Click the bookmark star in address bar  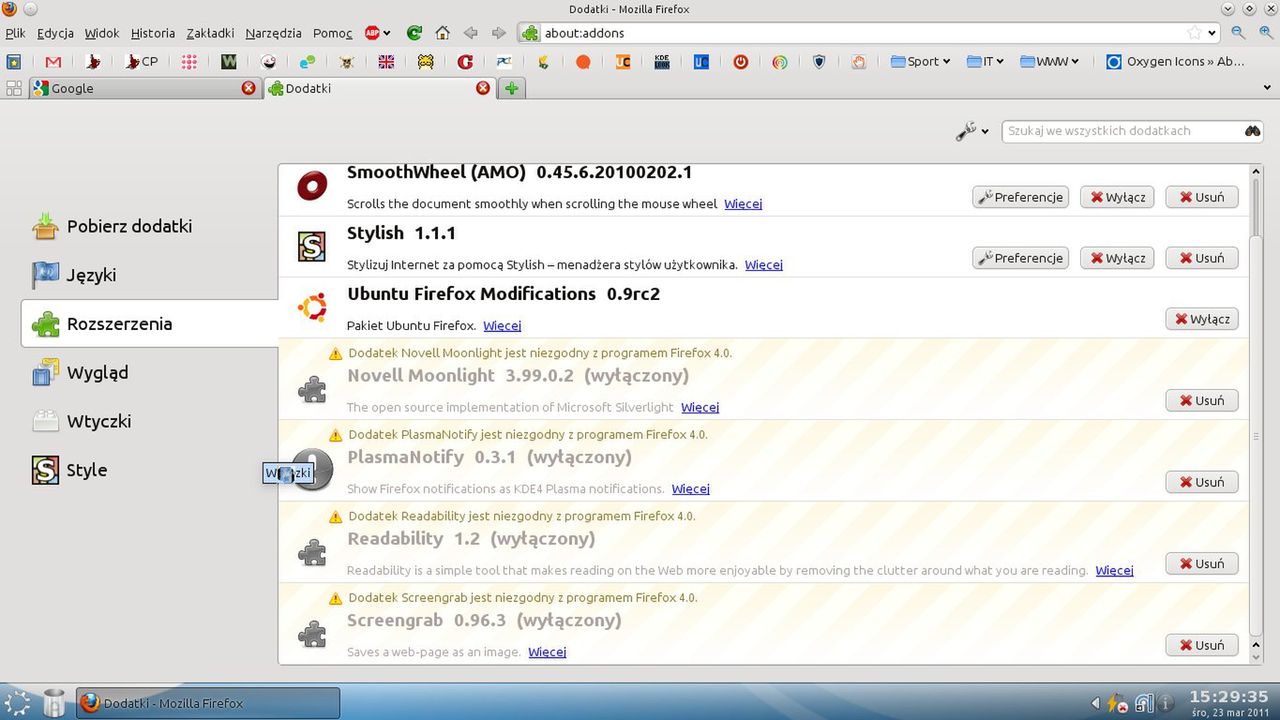[1194, 33]
